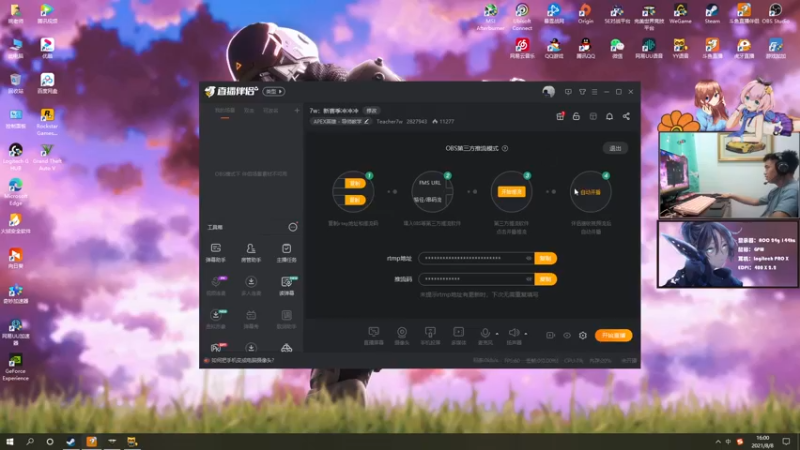Click the 弹幕秀 tool icon

[x=251, y=319]
